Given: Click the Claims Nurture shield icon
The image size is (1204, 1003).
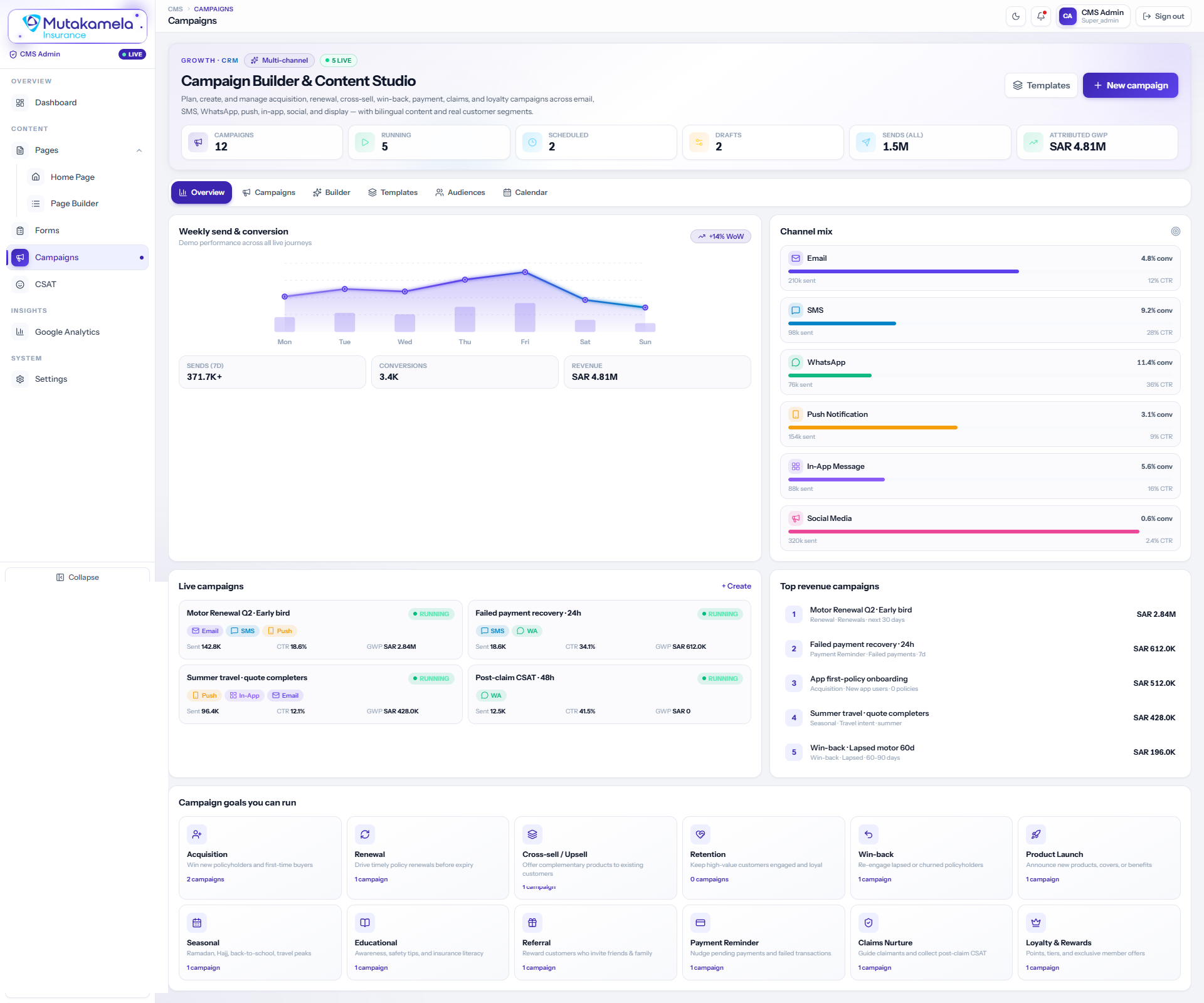Looking at the screenshot, I should [x=869, y=923].
